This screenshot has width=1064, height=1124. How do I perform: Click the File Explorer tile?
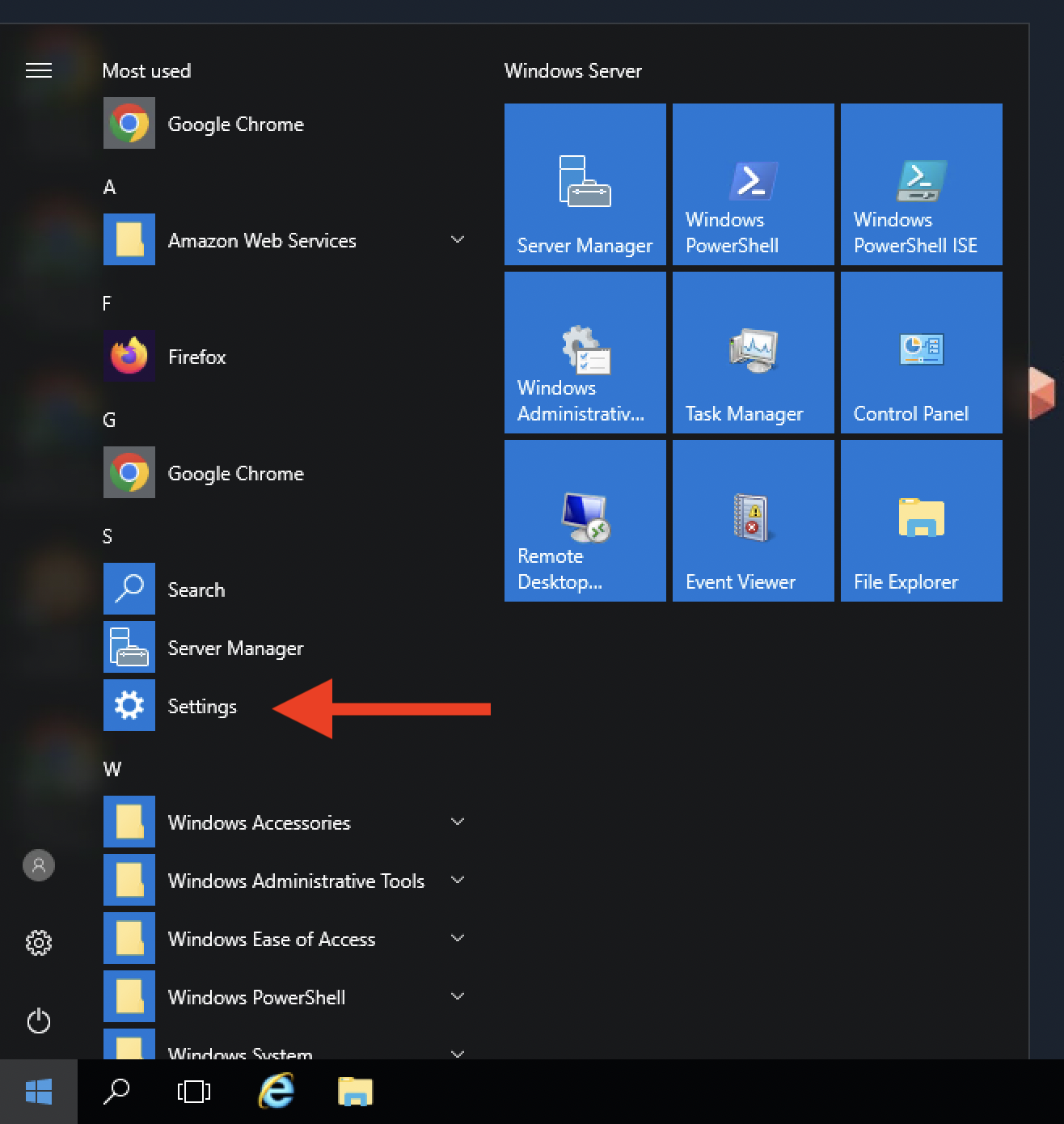tap(921, 521)
